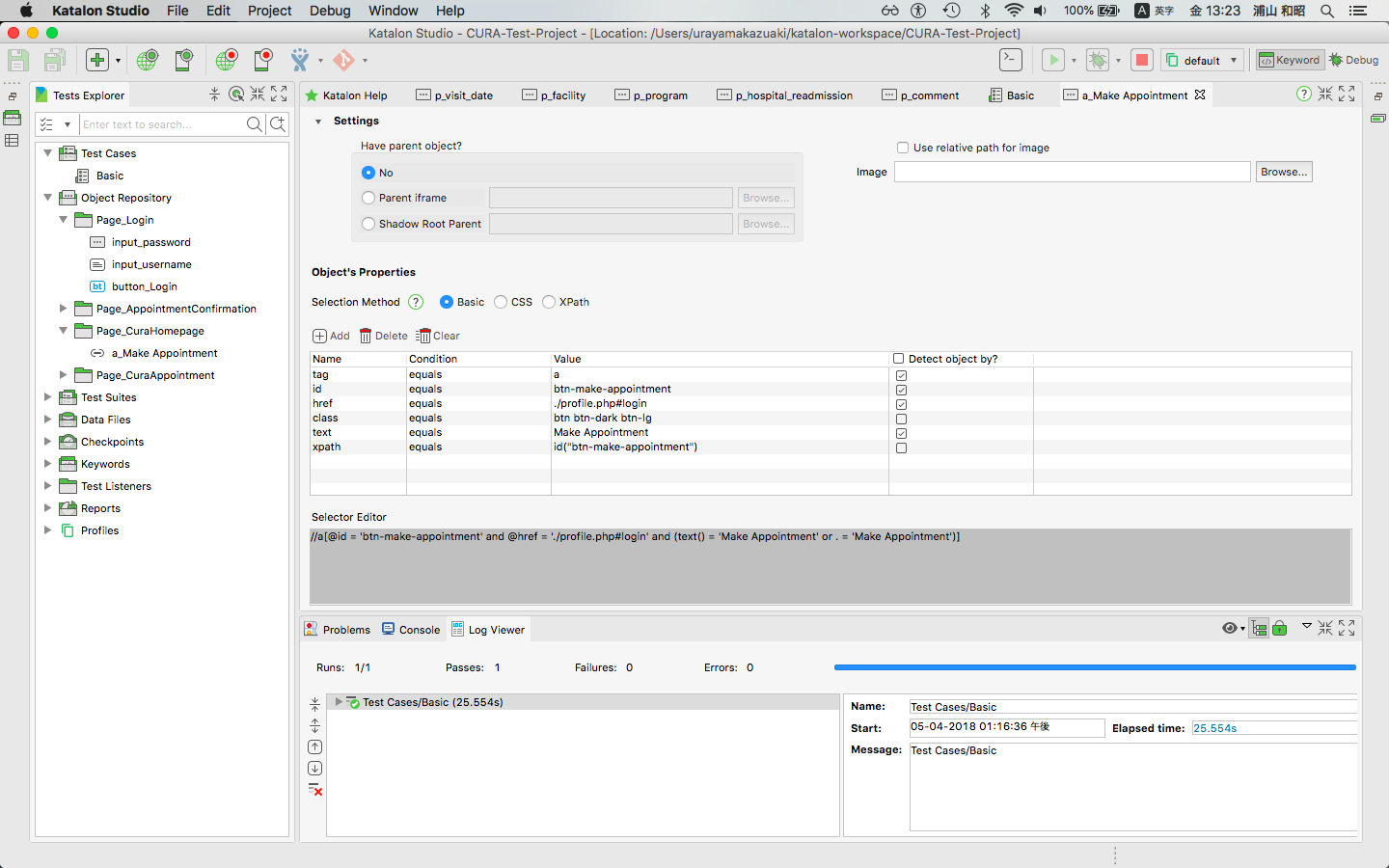Check detect checkbox for the class row

902,419
